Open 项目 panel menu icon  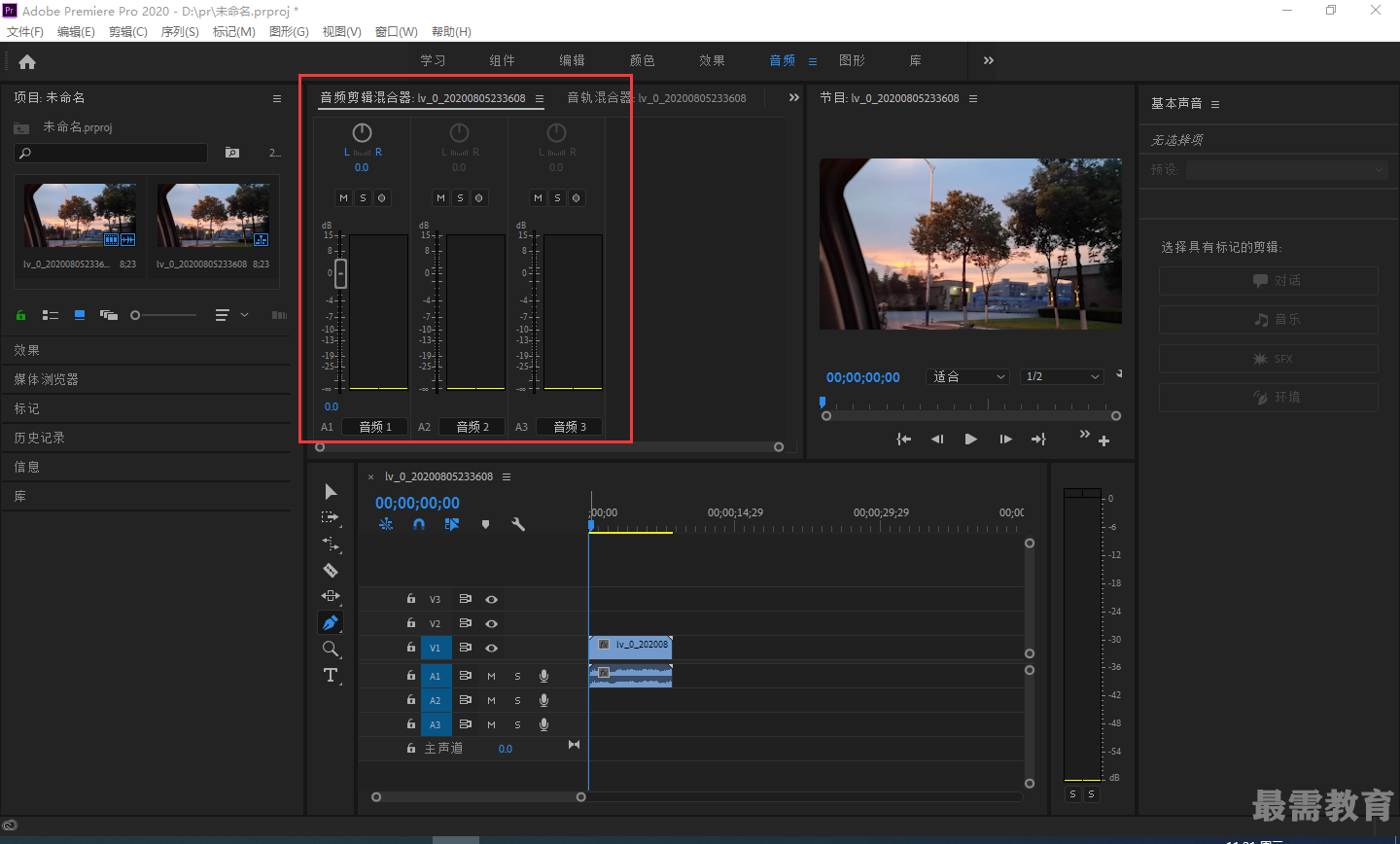pyautogui.click(x=277, y=98)
